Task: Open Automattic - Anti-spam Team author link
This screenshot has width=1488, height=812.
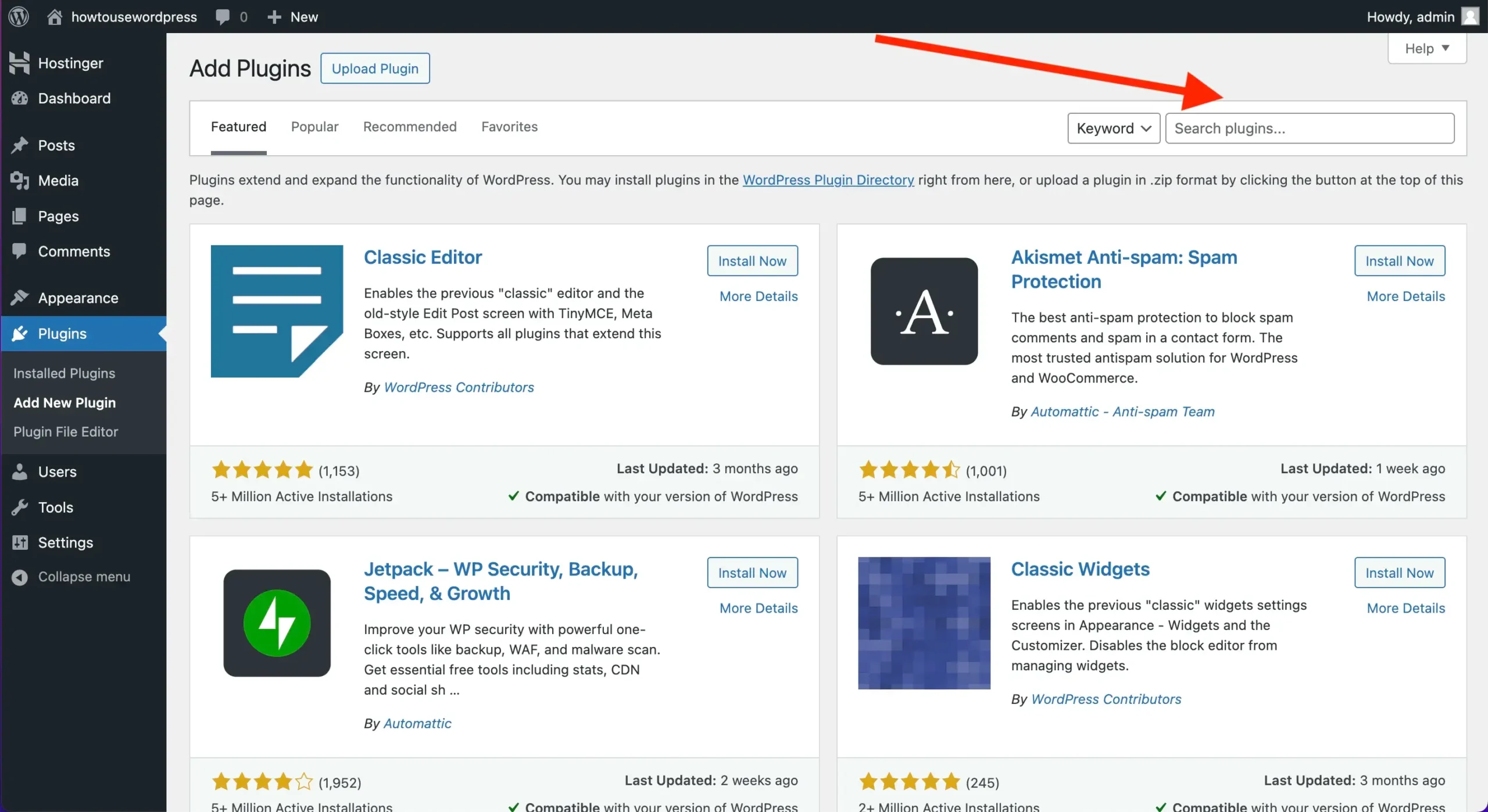Action: tap(1122, 412)
